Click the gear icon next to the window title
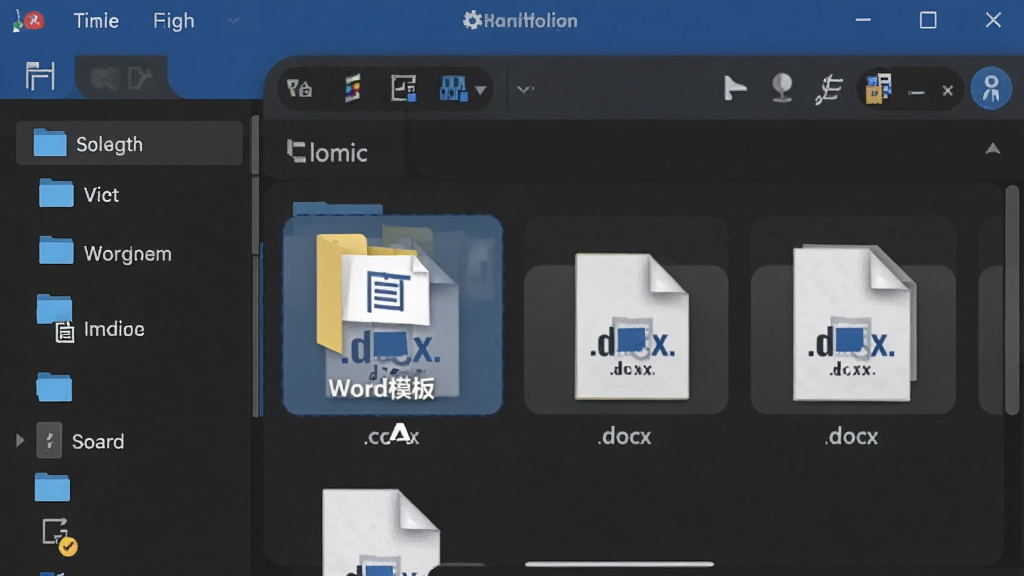The image size is (1024, 576). 472,20
